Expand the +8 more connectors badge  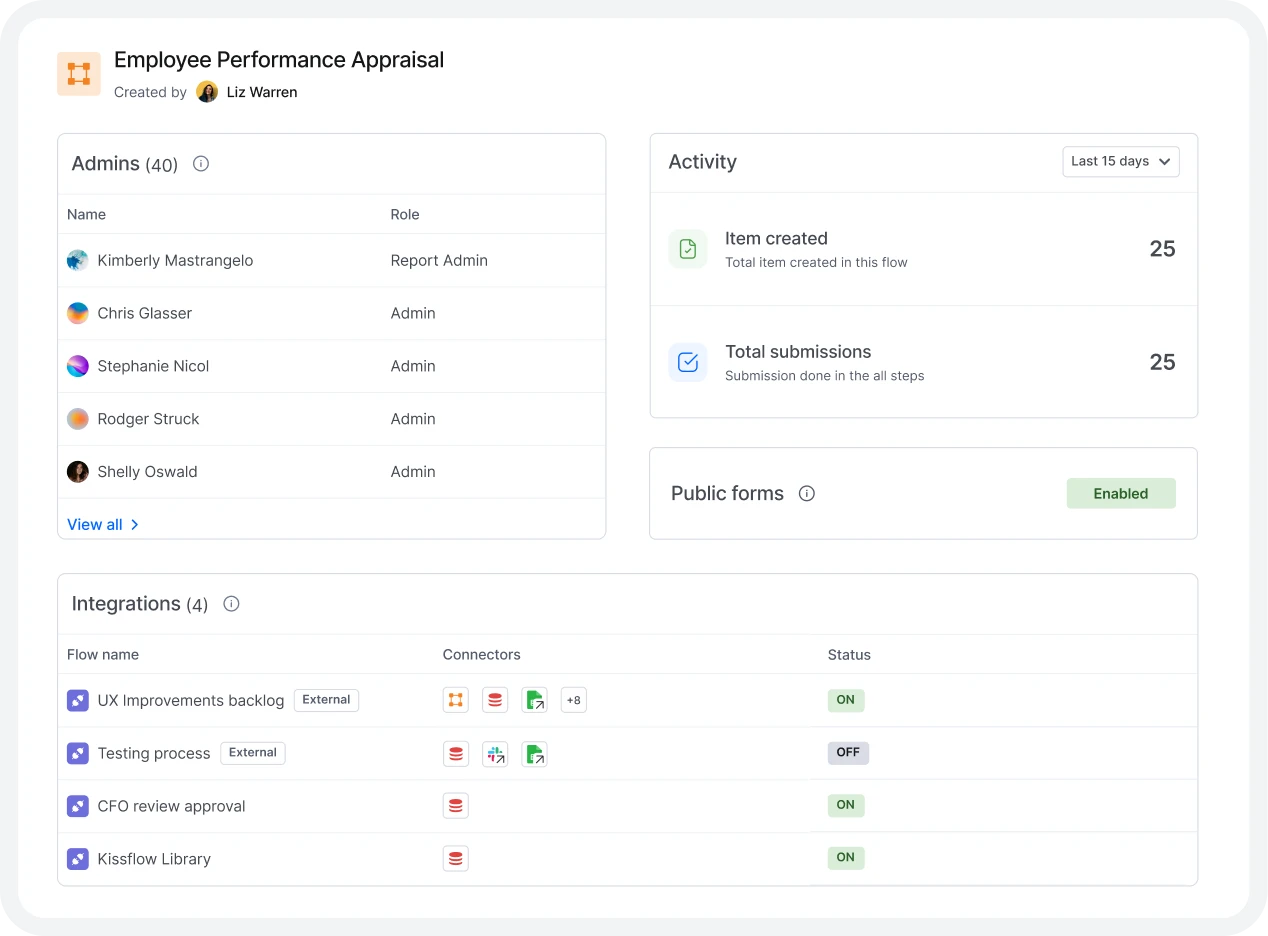click(x=574, y=700)
